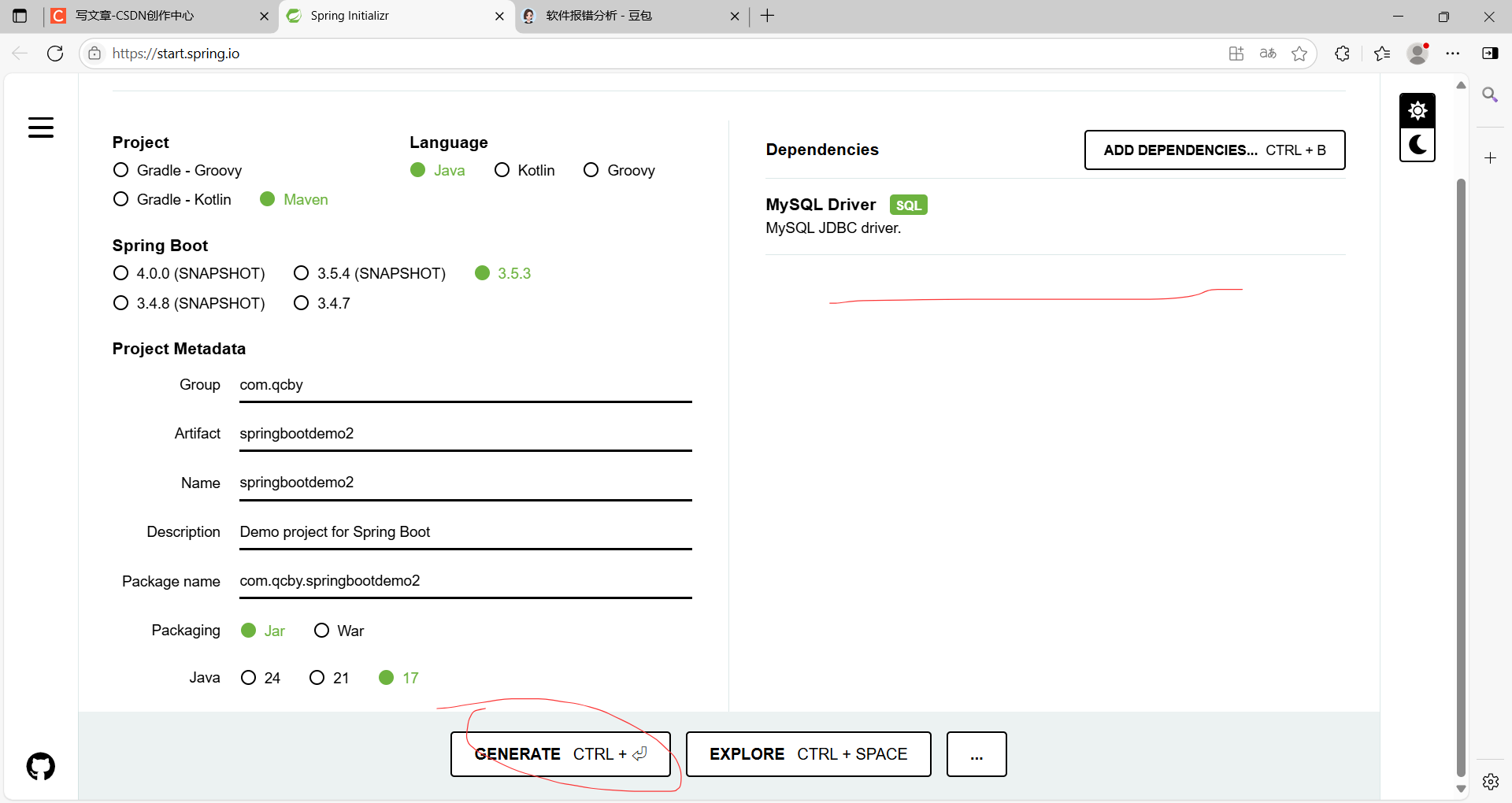
Task: Open the hamburger side menu
Action: click(41, 128)
